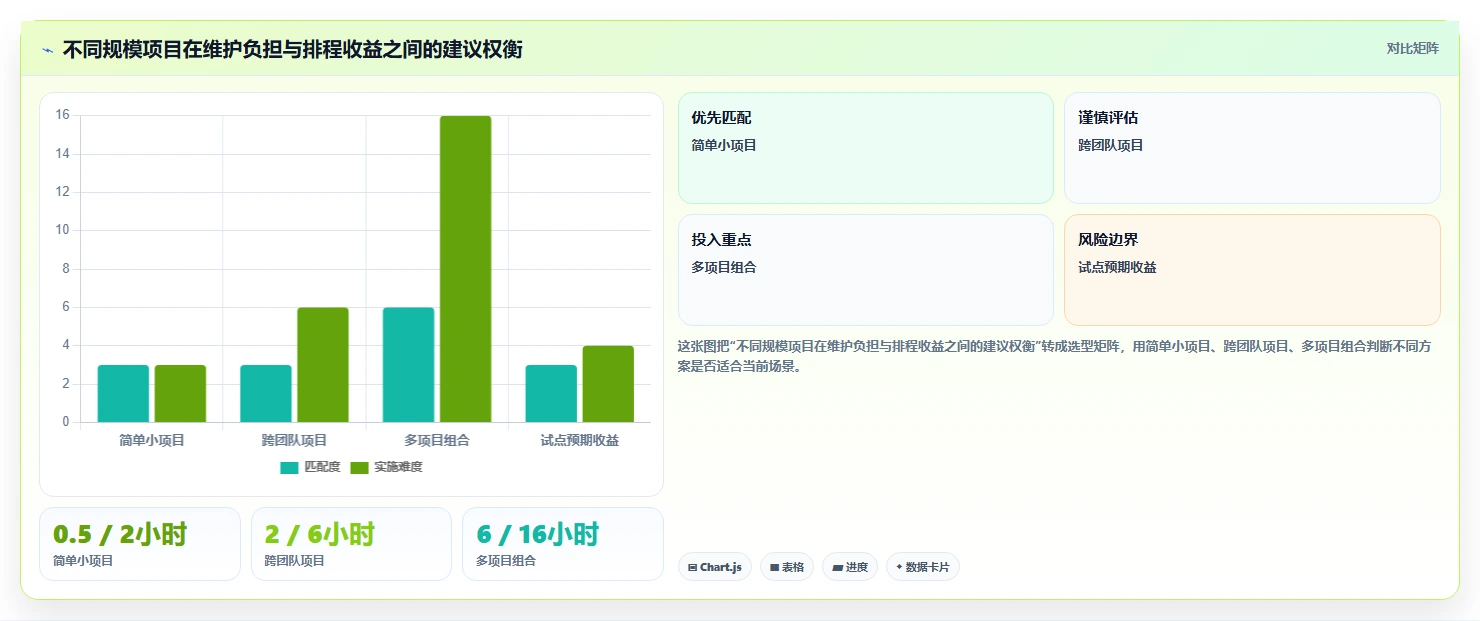The height and width of the screenshot is (621, 1480).
Task: Toggle the 实施难度 legend color box
Action: (359, 467)
